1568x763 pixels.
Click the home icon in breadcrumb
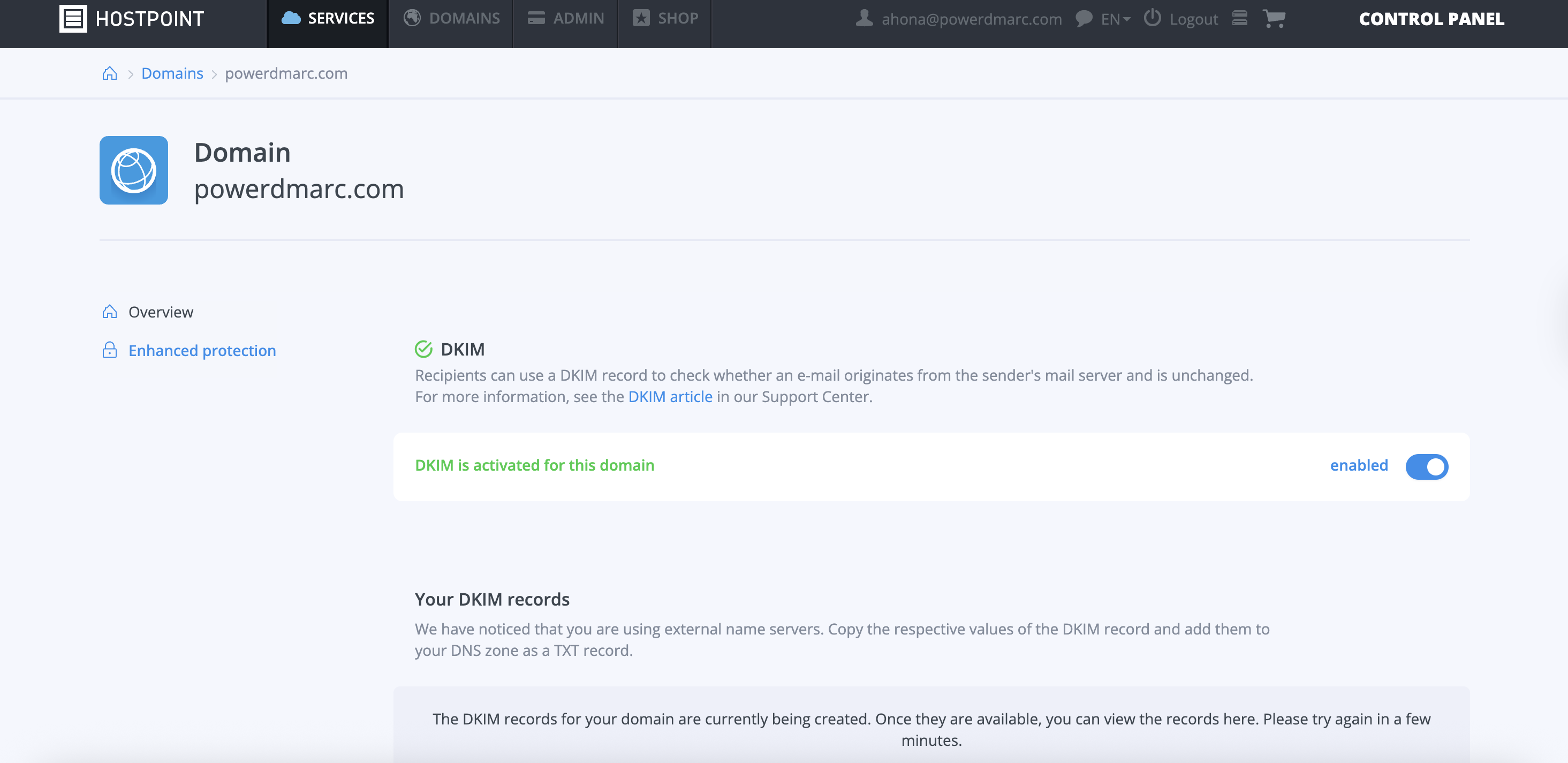pos(110,74)
